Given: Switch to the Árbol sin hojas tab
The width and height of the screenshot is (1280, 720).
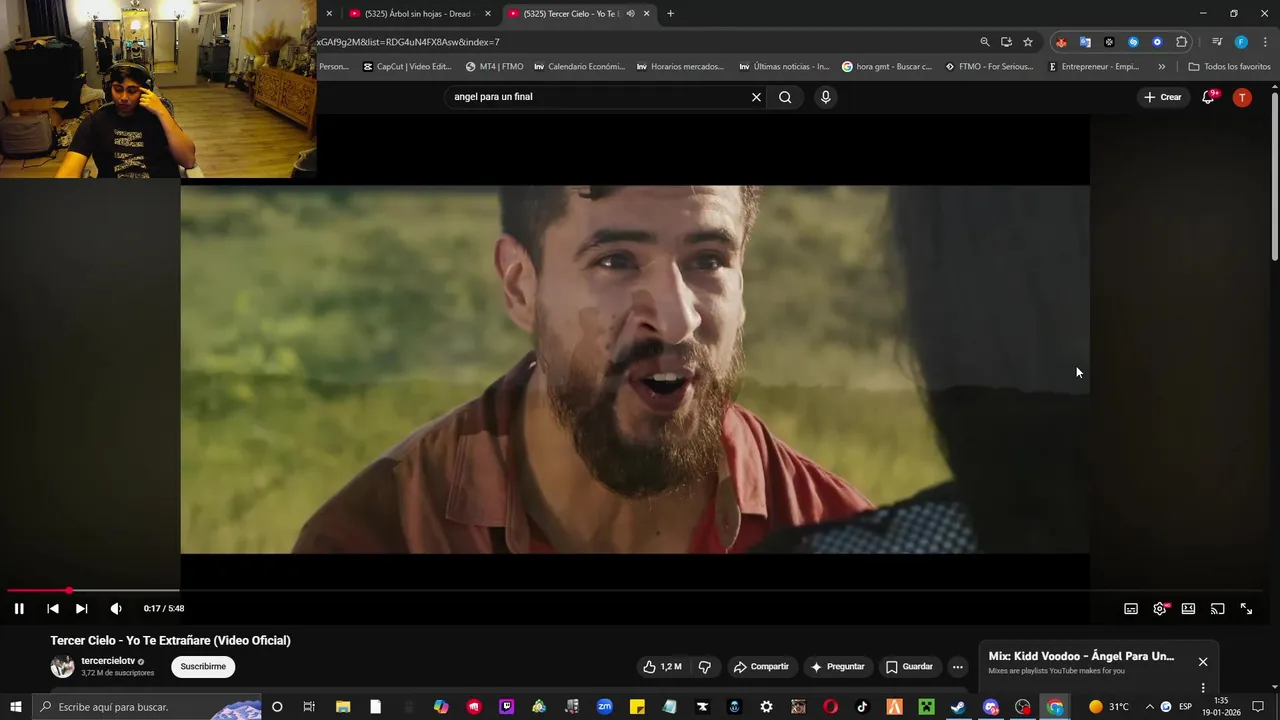Looking at the screenshot, I should tap(418, 14).
